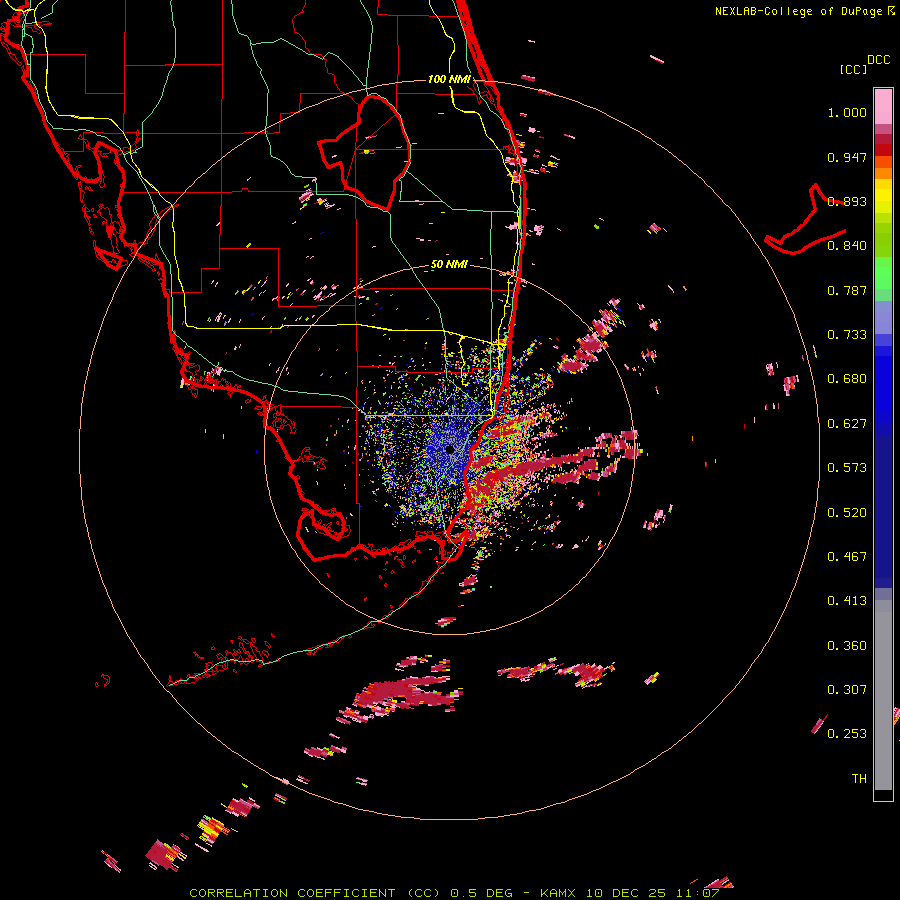Select the 0.627 legend value
900x900 pixels.
tap(847, 424)
